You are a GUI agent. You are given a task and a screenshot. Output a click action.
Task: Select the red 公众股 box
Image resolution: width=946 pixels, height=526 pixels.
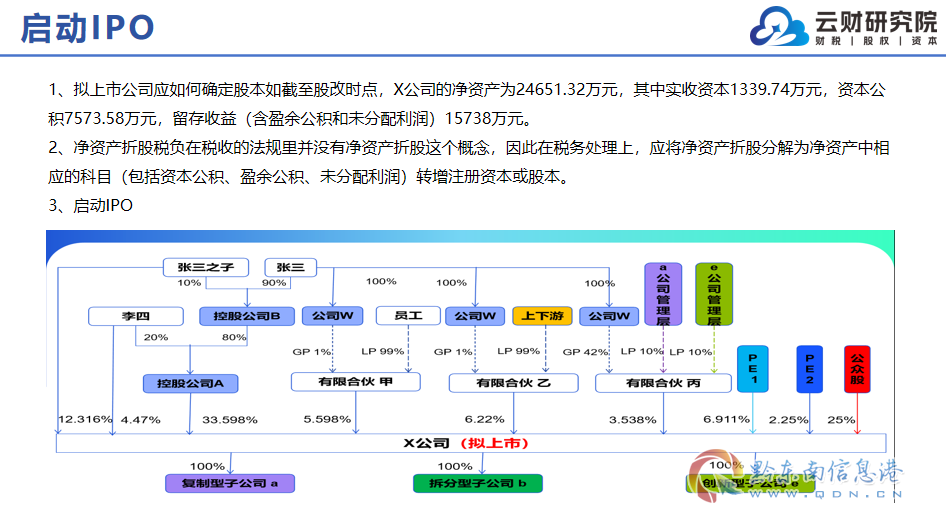point(857,369)
